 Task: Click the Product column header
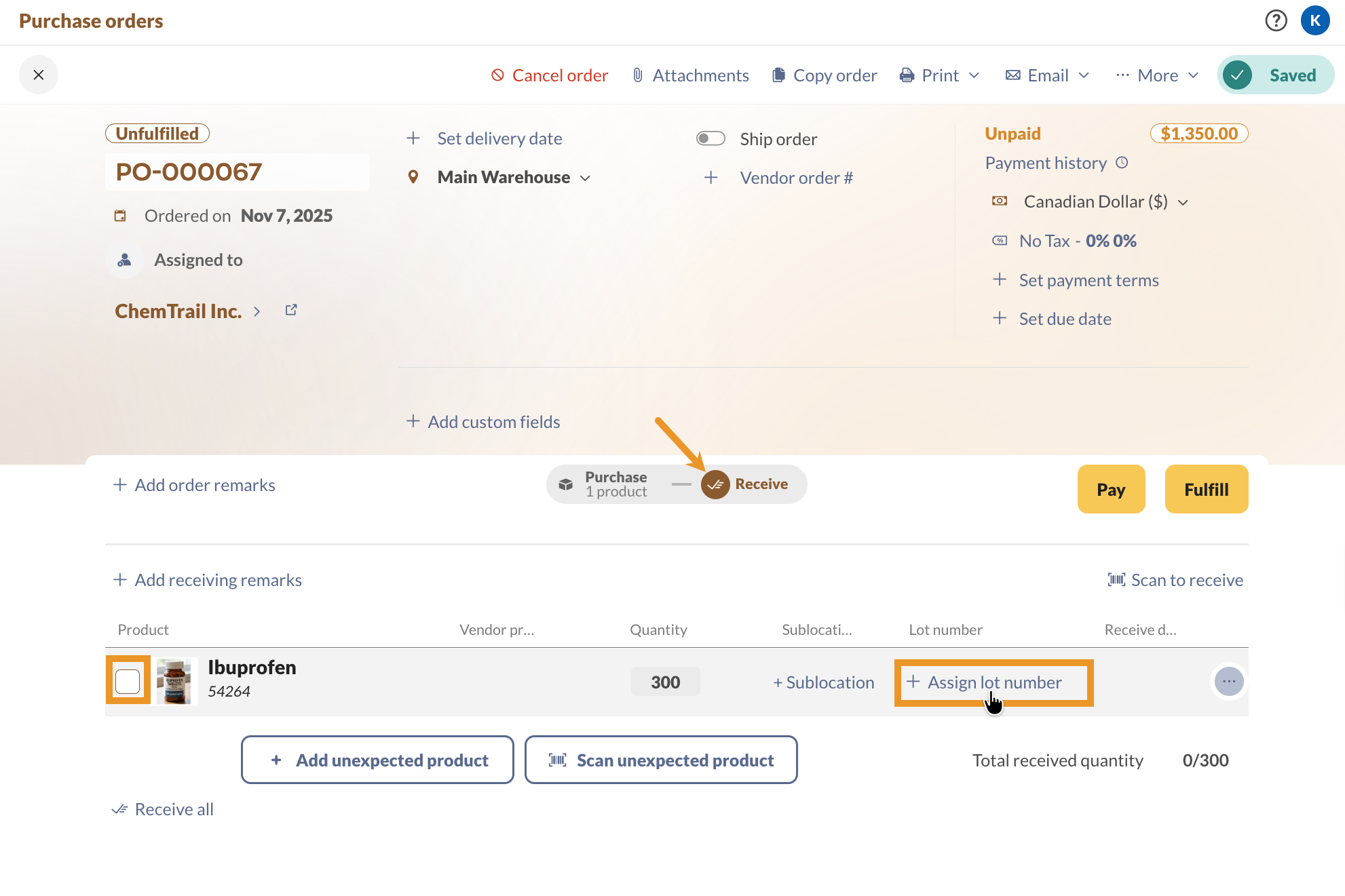click(x=143, y=629)
